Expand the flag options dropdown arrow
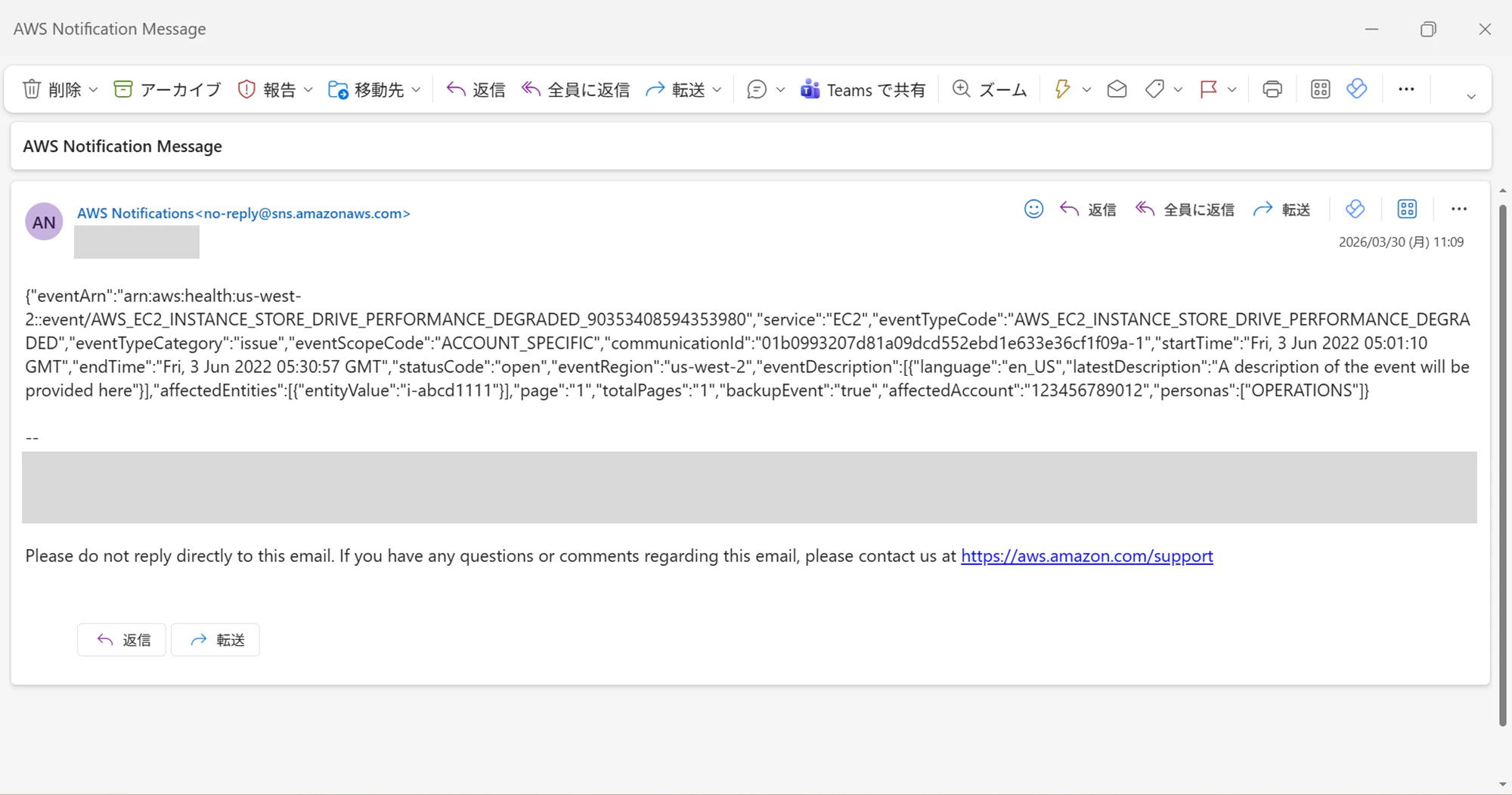This screenshot has height=795, width=1512. pyautogui.click(x=1232, y=89)
